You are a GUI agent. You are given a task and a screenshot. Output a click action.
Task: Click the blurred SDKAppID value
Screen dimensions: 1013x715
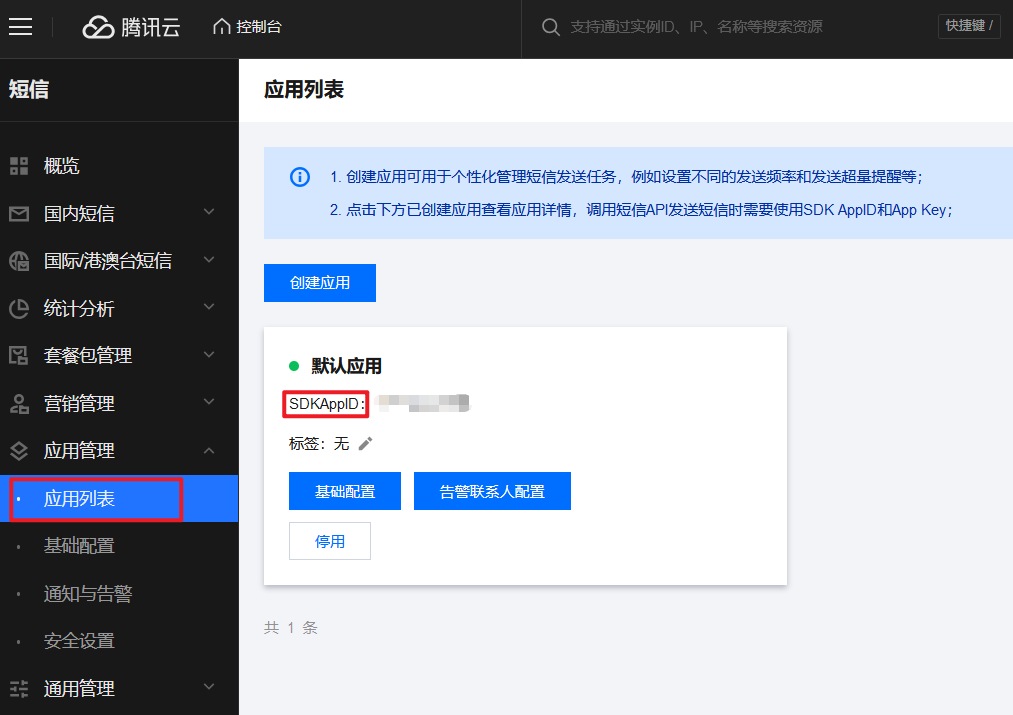click(x=424, y=404)
